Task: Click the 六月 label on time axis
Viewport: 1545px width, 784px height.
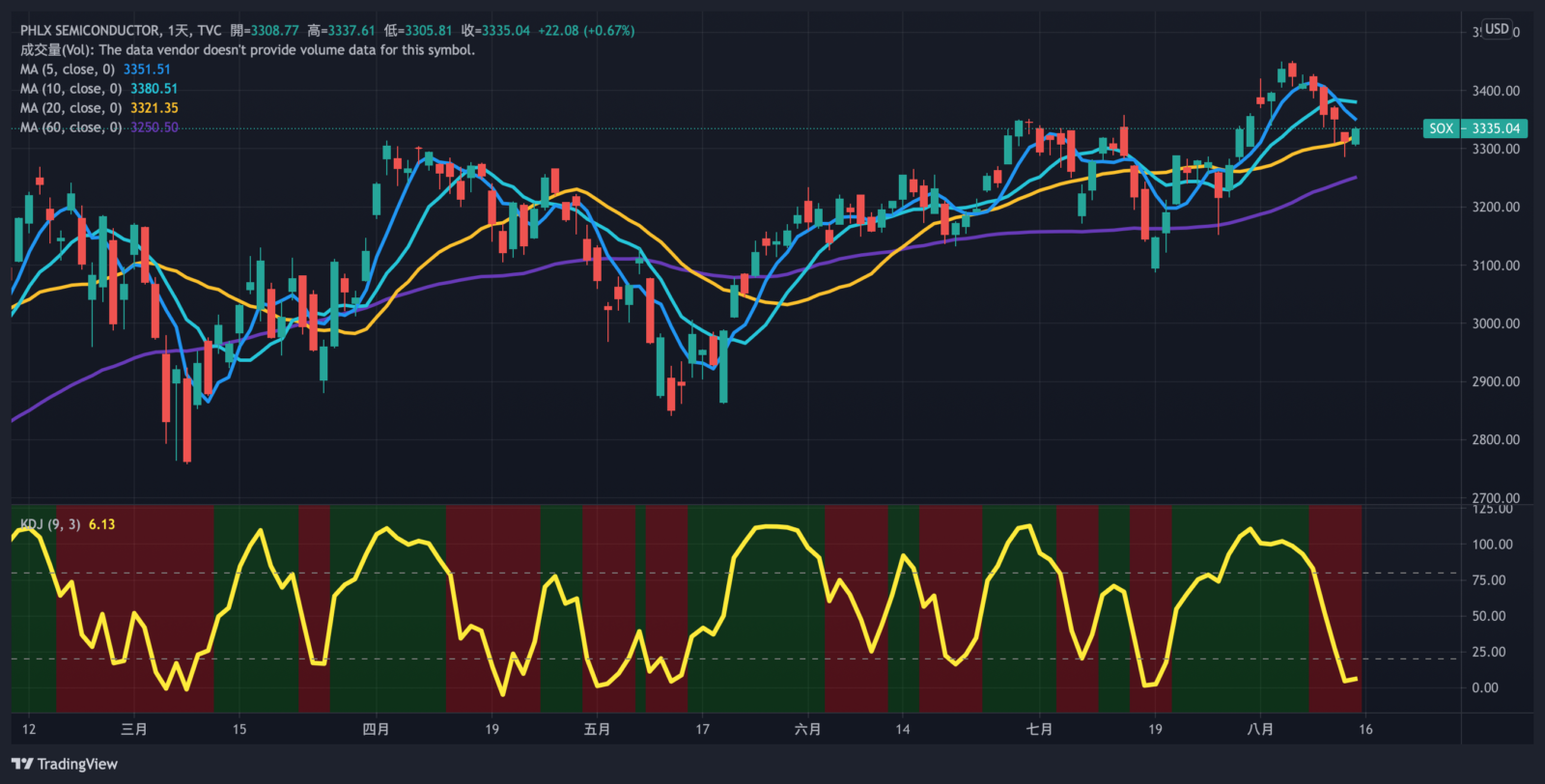Action: (808, 729)
